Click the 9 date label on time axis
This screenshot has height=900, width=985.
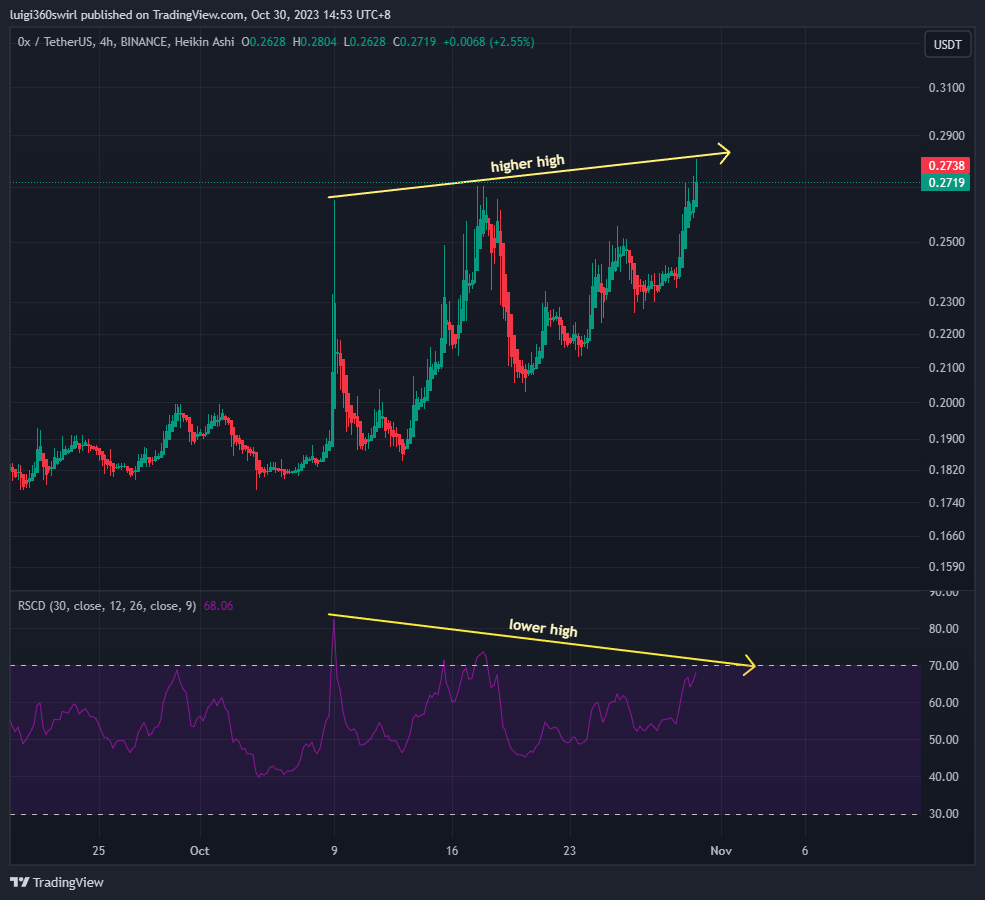point(334,851)
